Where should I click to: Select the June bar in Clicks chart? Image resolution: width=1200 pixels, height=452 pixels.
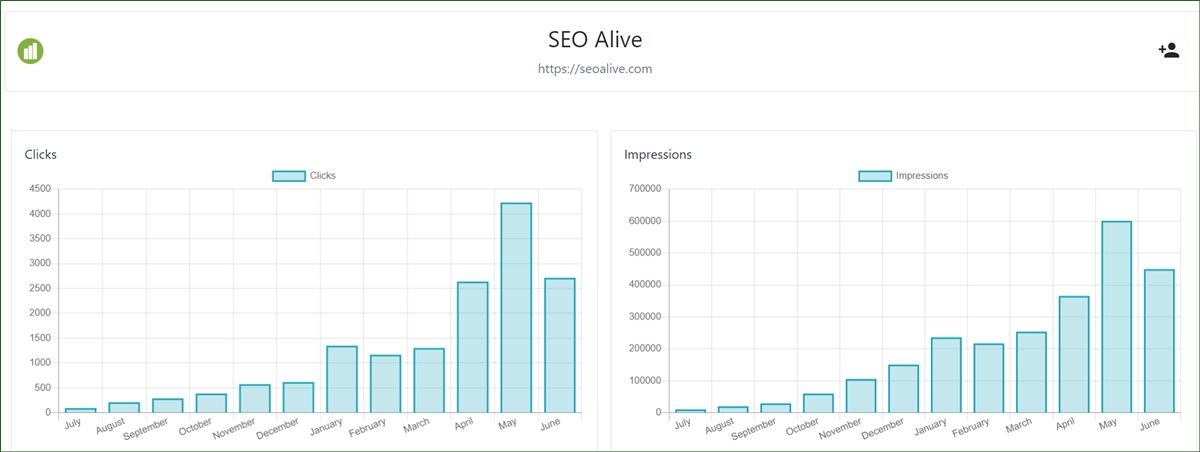559,345
